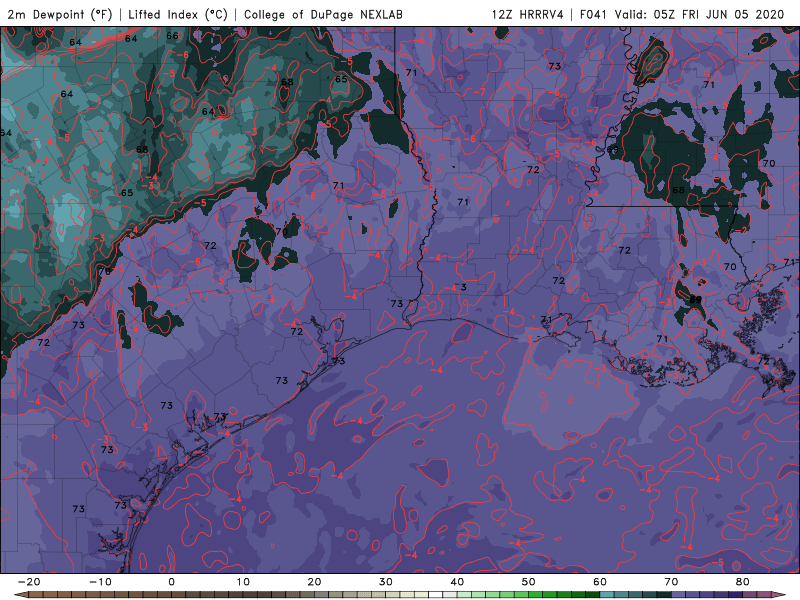Click the "60" color scale label
The image size is (800, 600).
click(x=600, y=582)
